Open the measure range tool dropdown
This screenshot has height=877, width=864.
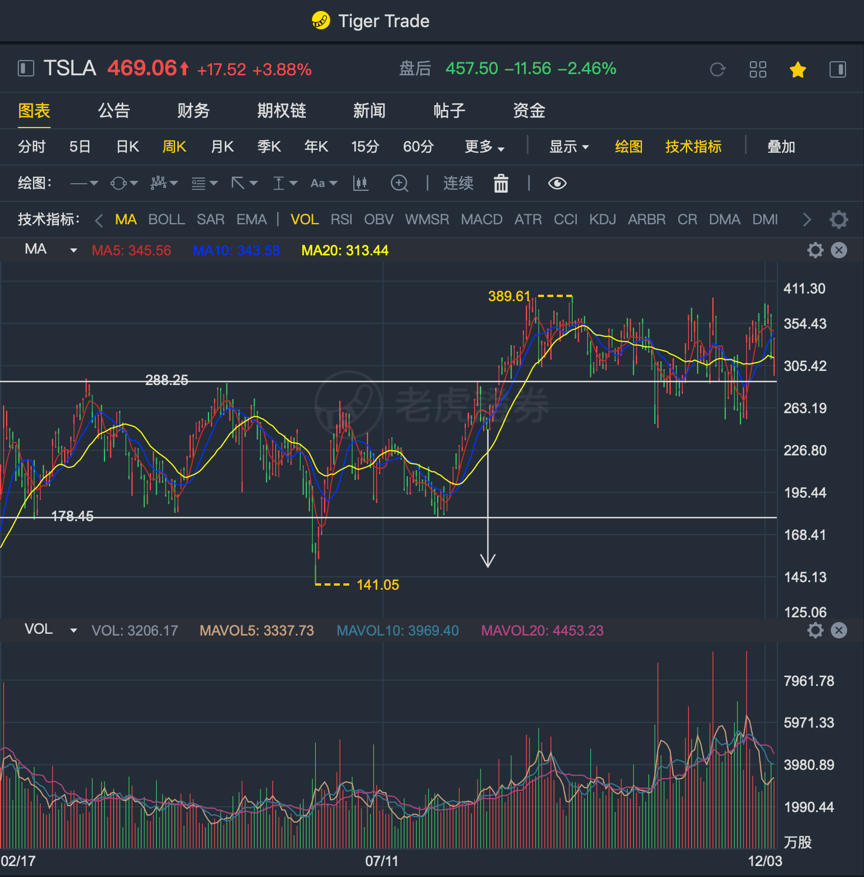tap(285, 183)
